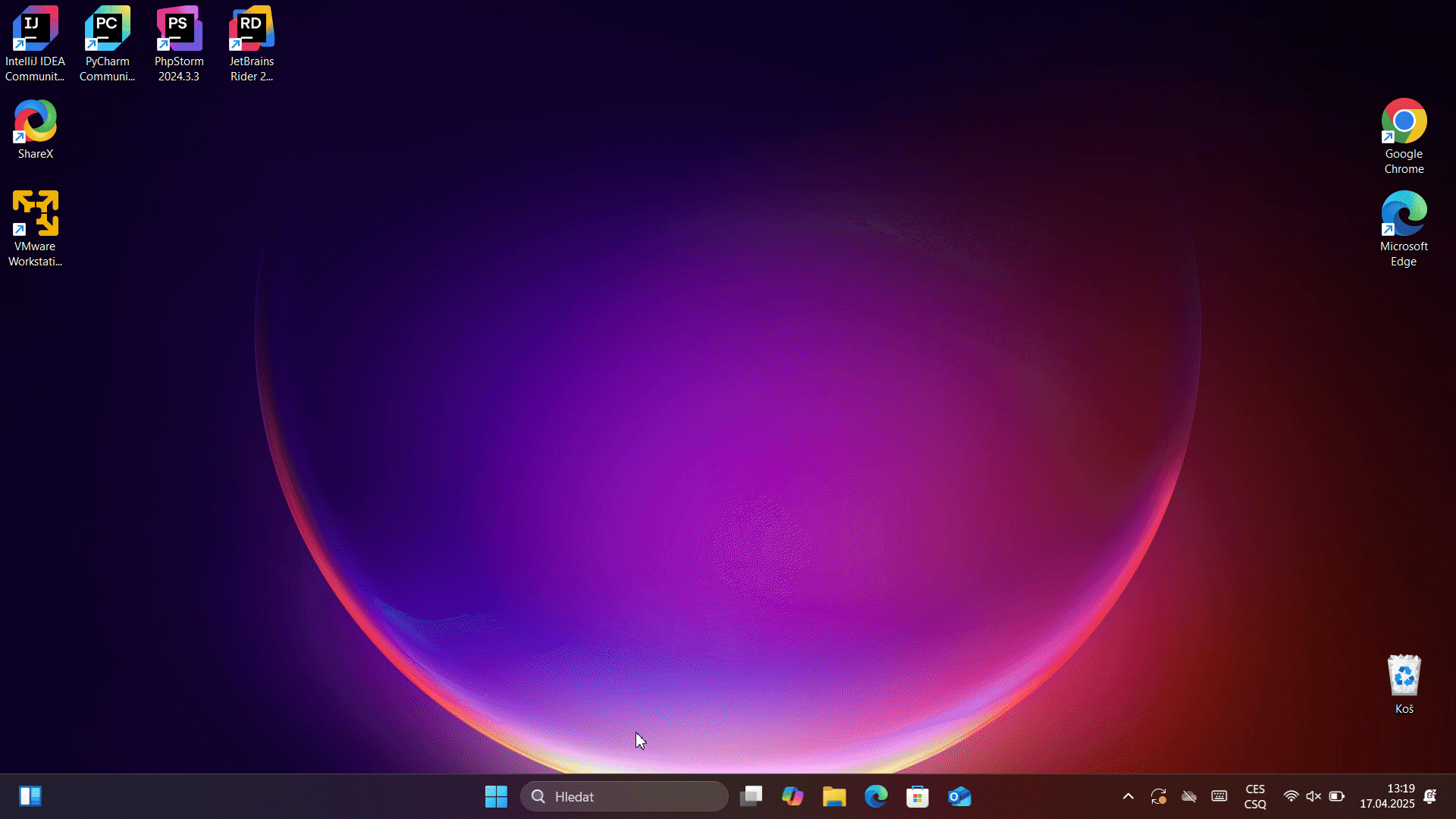This screenshot has width=1456, height=819.
Task: Open Task View
Action: tap(751, 796)
